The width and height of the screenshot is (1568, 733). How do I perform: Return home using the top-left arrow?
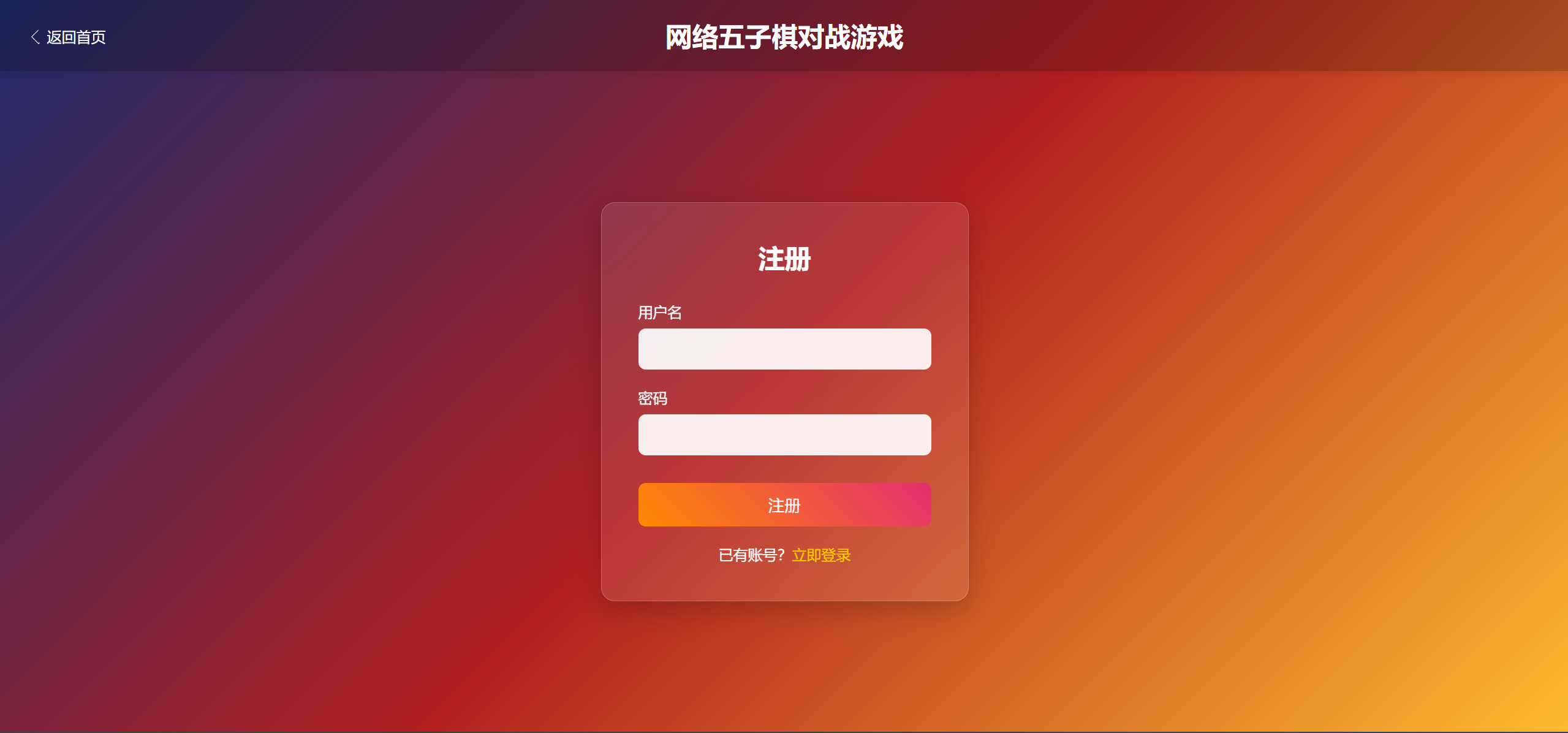pos(36,37)
